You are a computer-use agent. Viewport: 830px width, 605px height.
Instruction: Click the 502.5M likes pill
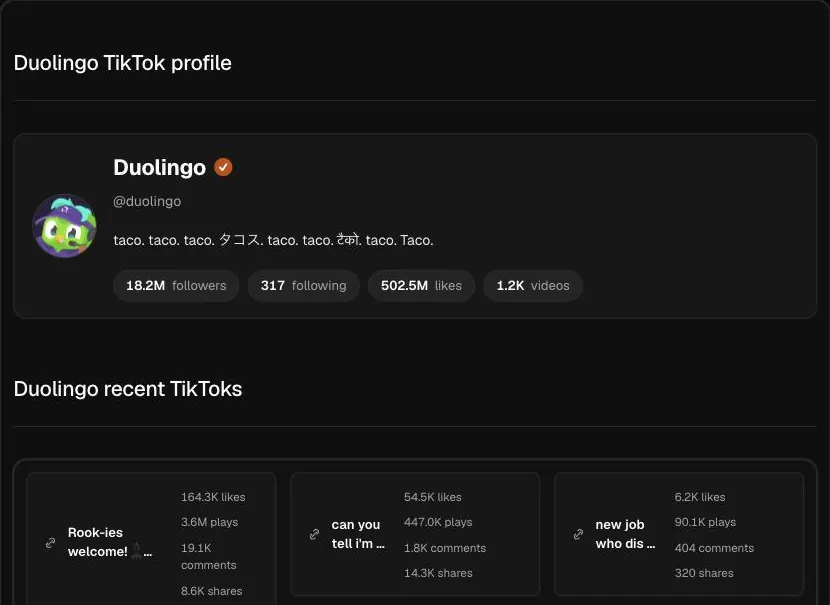pyautogui.click(x=421, y=286)
